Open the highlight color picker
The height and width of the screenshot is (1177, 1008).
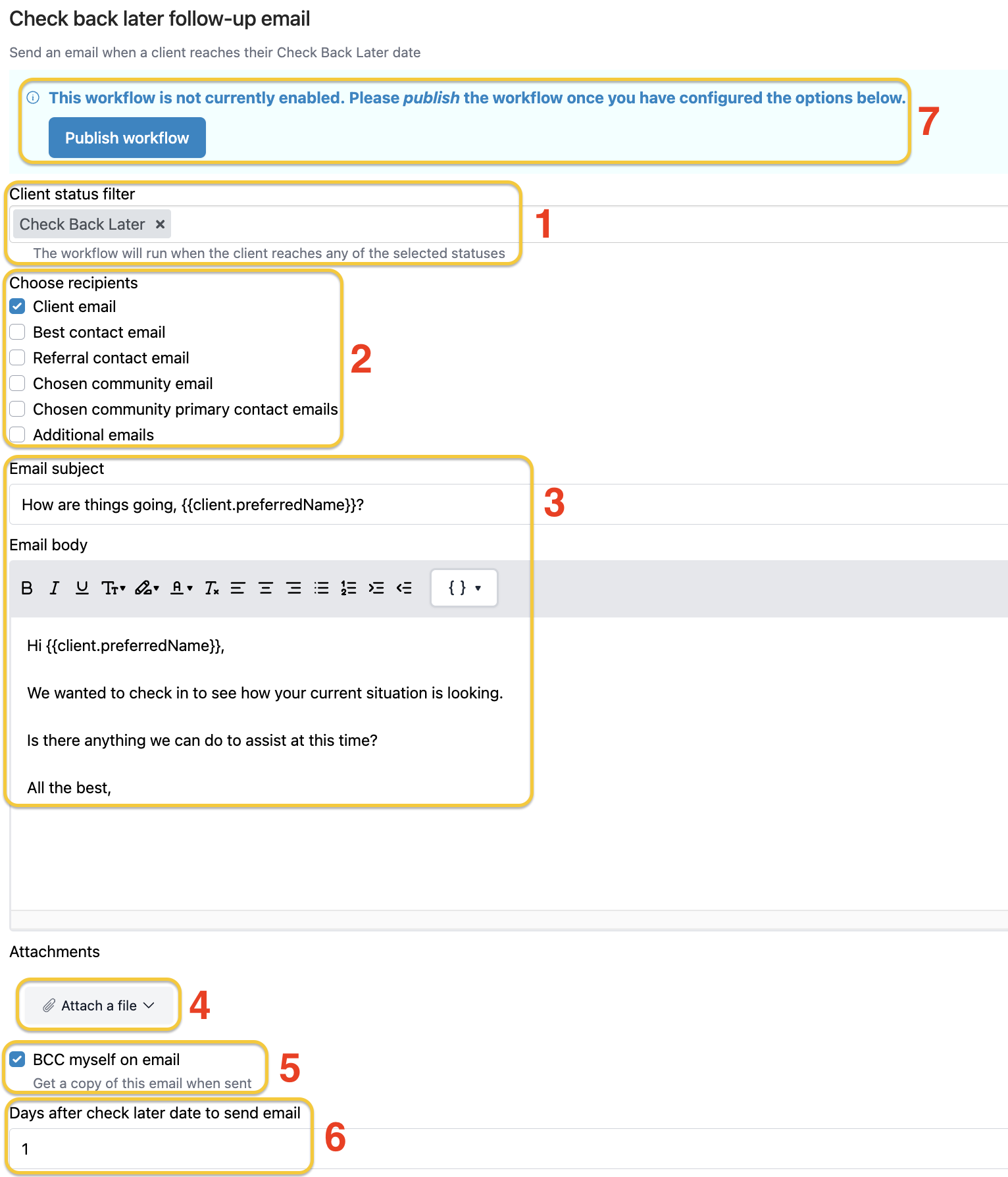pyautogui.click(x=146, y=588)
